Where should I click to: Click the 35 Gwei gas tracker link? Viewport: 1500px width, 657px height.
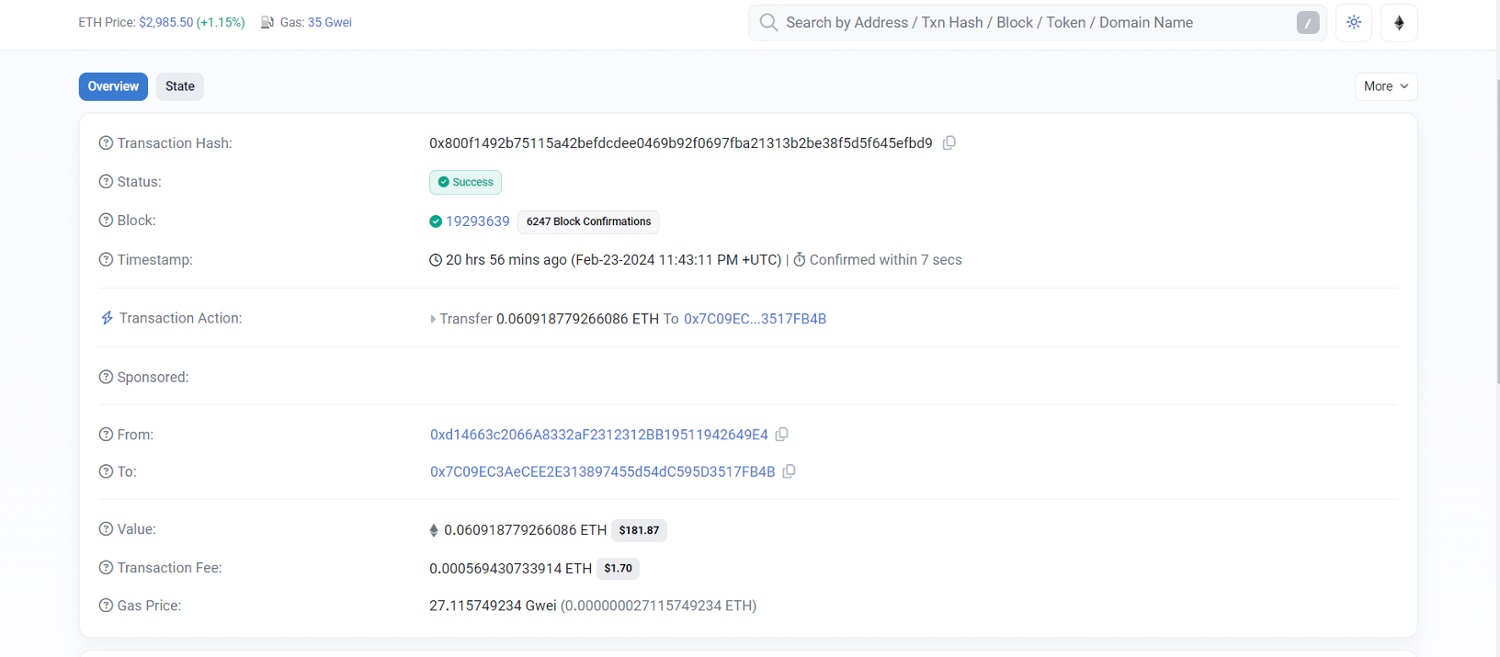[x=329, y=22]
